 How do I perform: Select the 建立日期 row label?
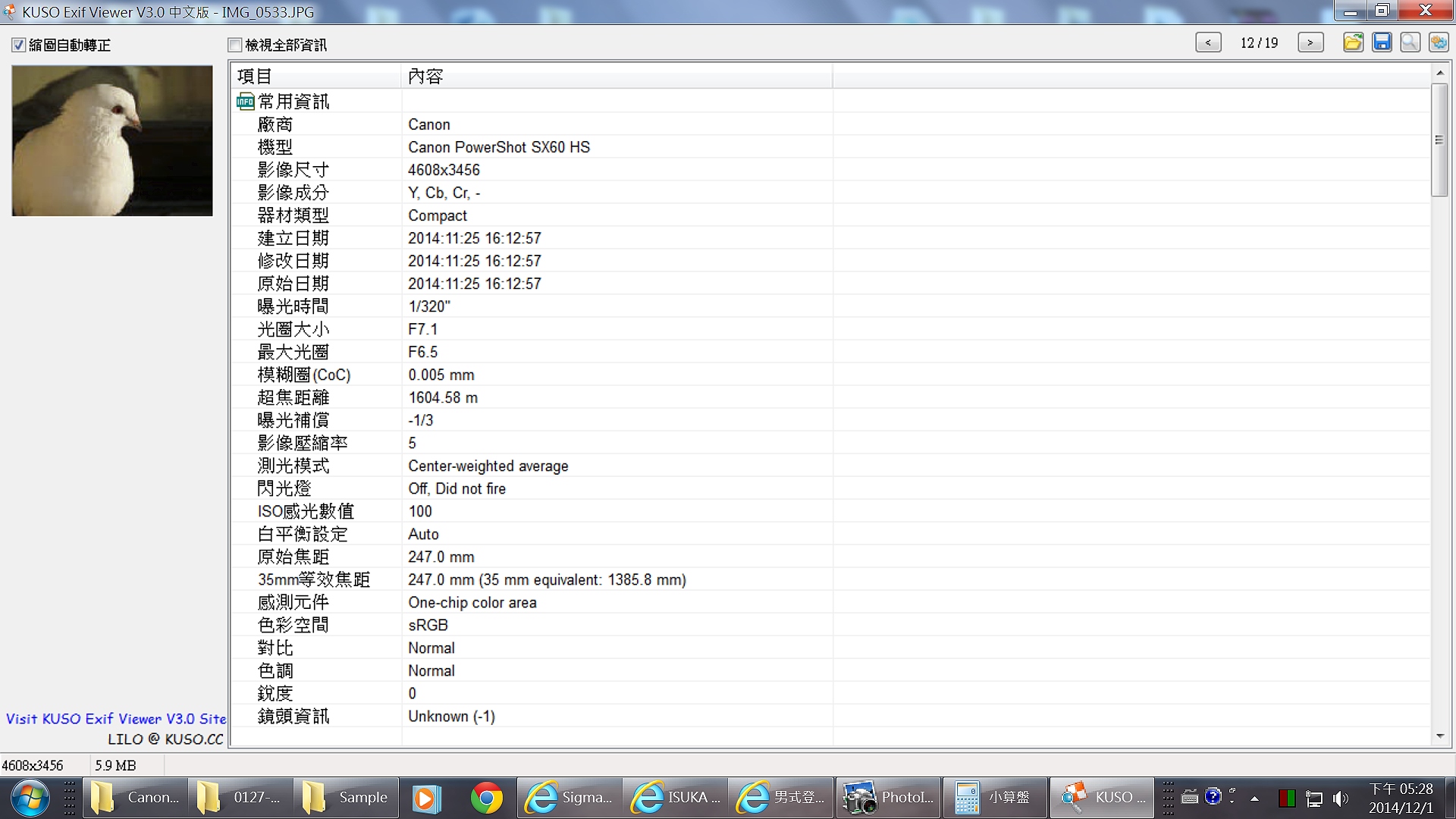pyautogui.click(x=293, y=238)
